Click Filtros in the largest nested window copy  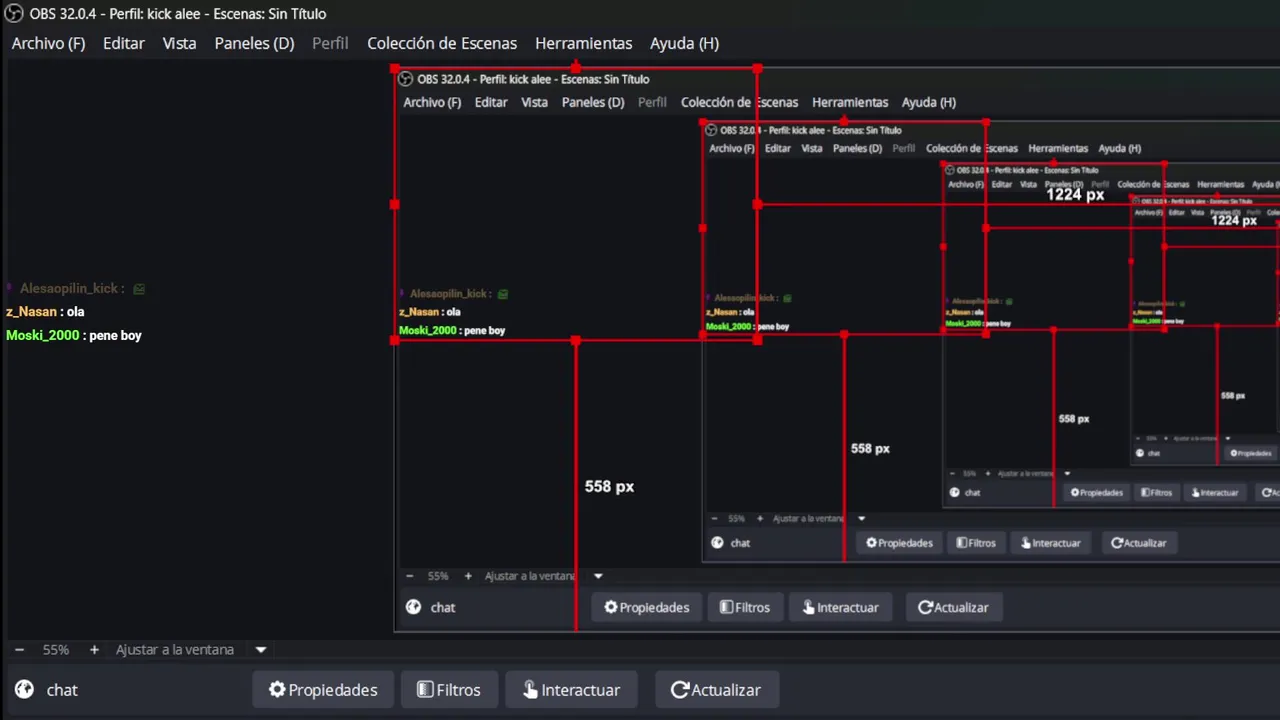(x=745, y=607)
